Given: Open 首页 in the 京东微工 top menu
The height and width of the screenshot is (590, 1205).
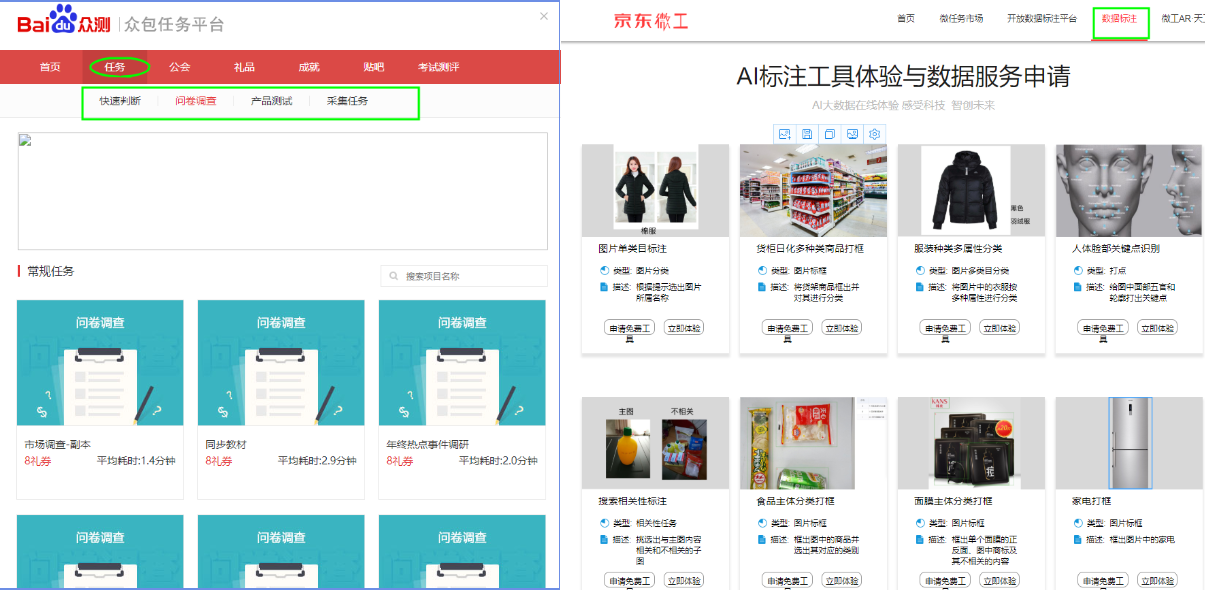Looking at the screenshot, I should coord(906,19).
